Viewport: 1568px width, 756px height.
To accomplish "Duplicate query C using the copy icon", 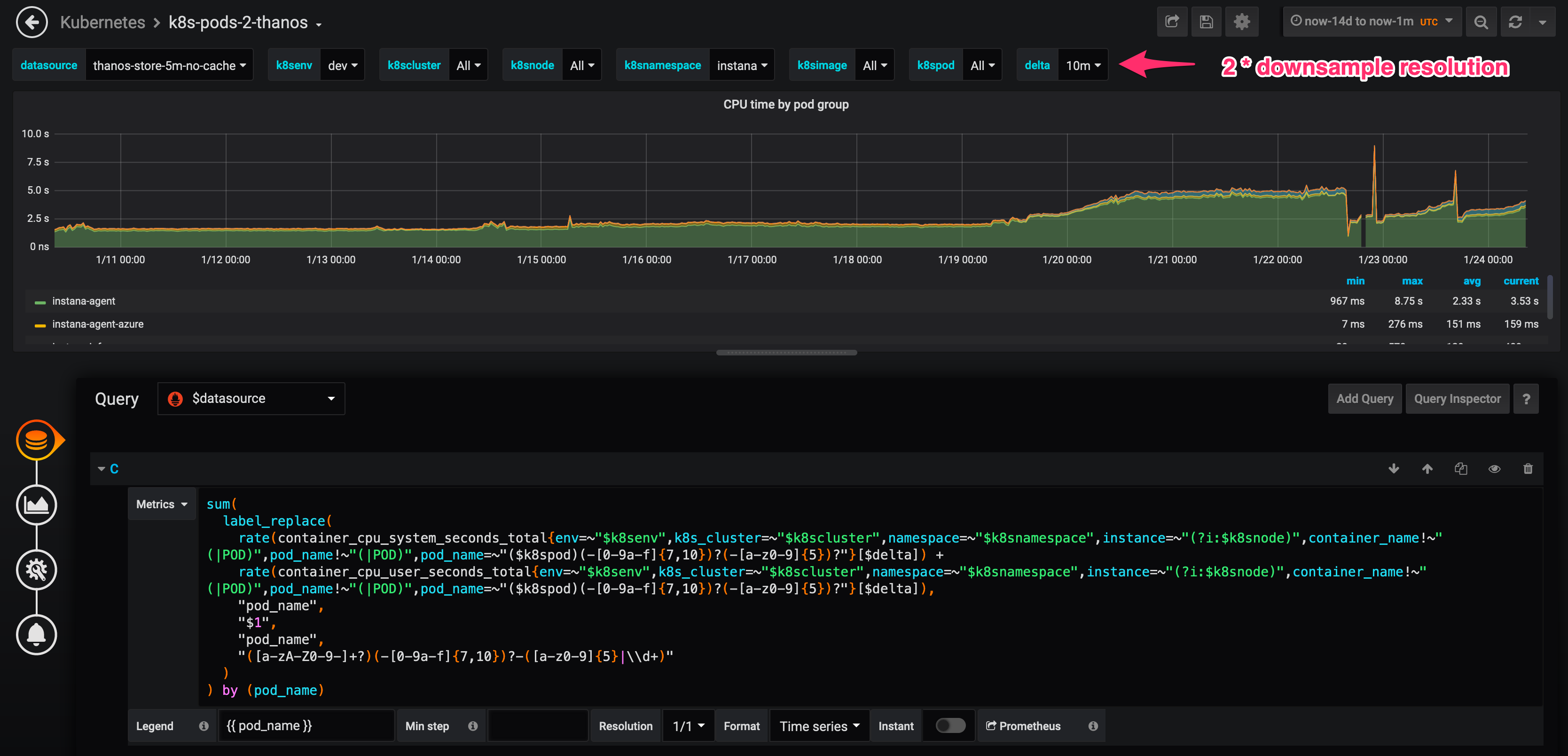I will 1461,468.
